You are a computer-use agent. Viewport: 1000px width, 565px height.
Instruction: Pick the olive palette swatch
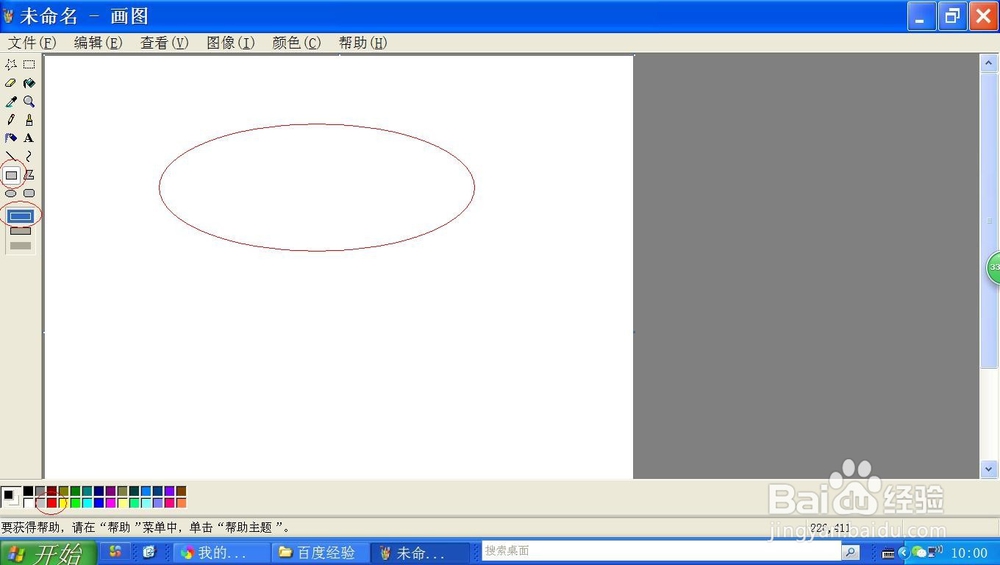(x=64, y=491)
